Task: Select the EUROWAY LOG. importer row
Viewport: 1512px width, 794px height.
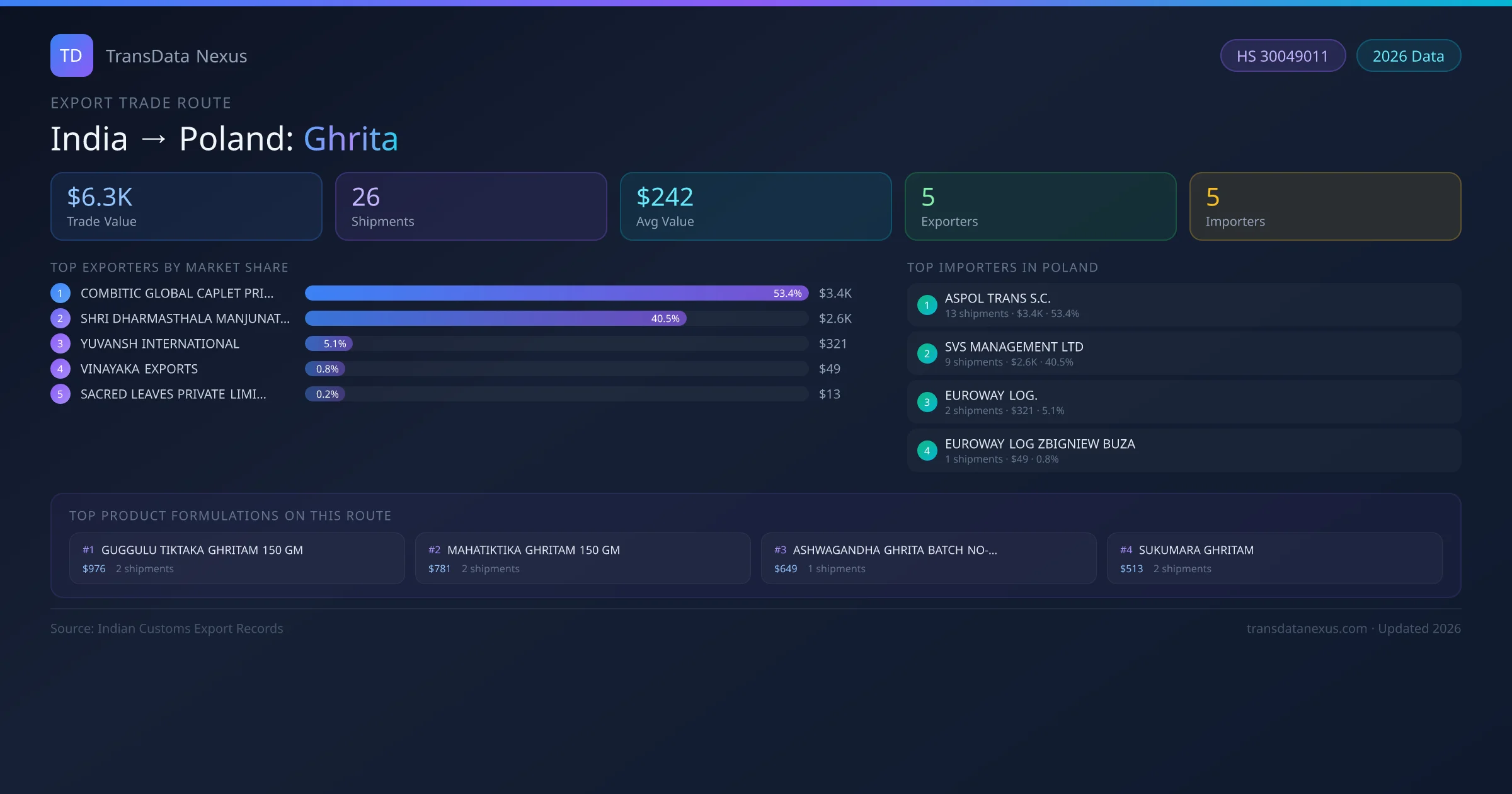Action: [x=1183, y=402]
